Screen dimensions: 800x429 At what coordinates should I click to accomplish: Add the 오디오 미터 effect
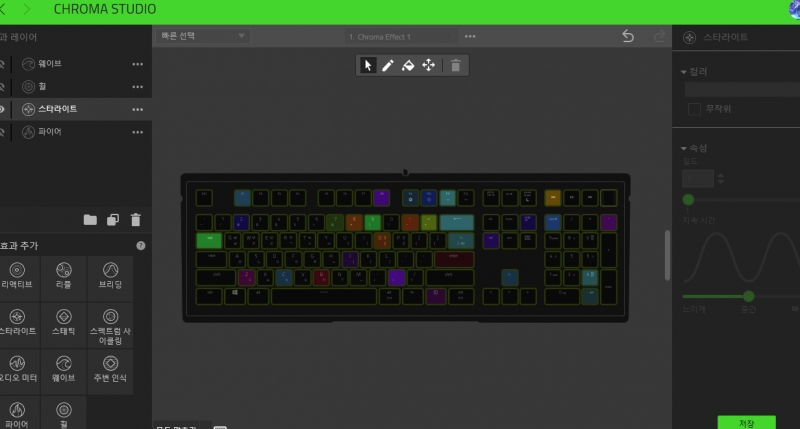pos(17,369)
